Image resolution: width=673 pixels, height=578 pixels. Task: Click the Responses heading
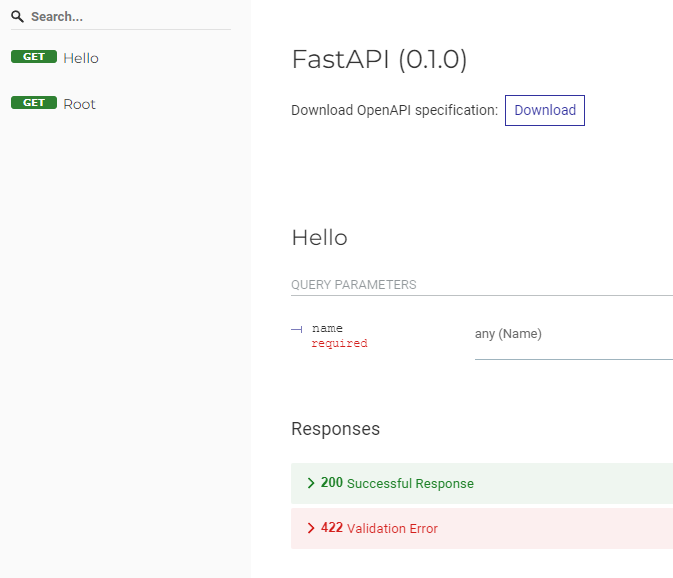335,429
